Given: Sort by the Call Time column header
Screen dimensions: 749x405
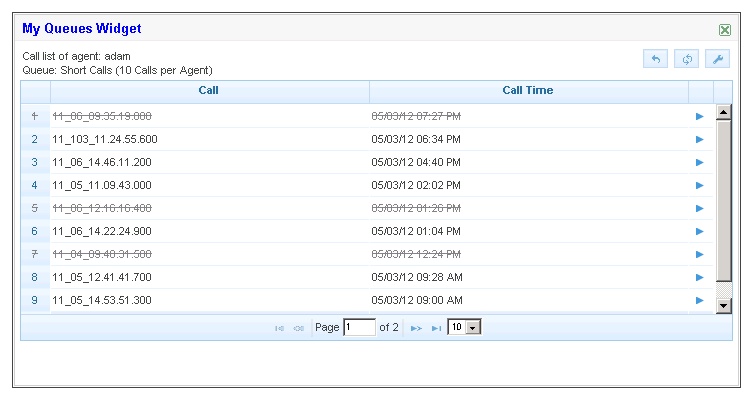Looking at the screenshot, I should (x=527, y=91).
